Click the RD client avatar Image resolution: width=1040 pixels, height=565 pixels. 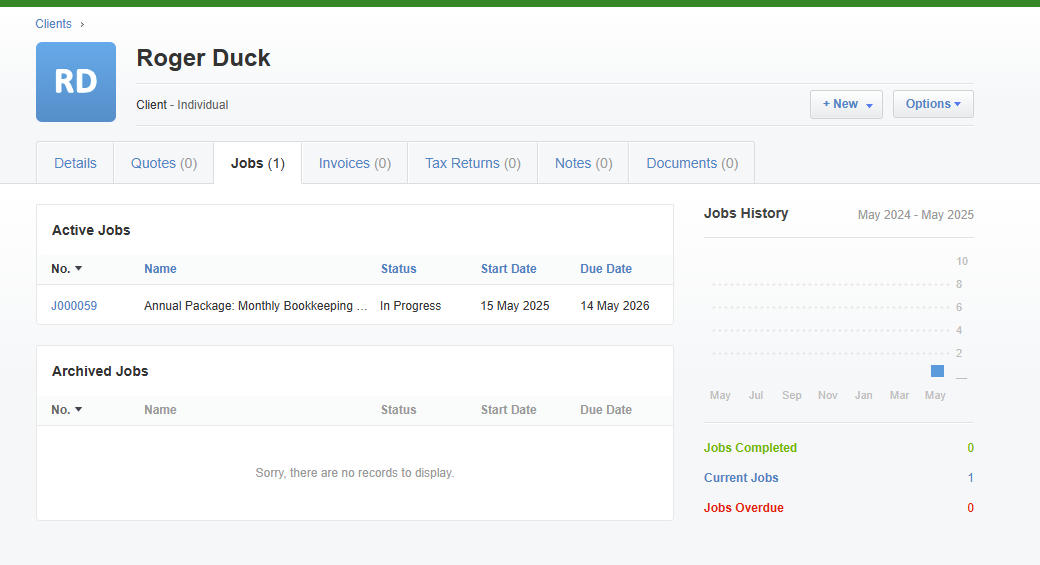(x=76, y=82)
